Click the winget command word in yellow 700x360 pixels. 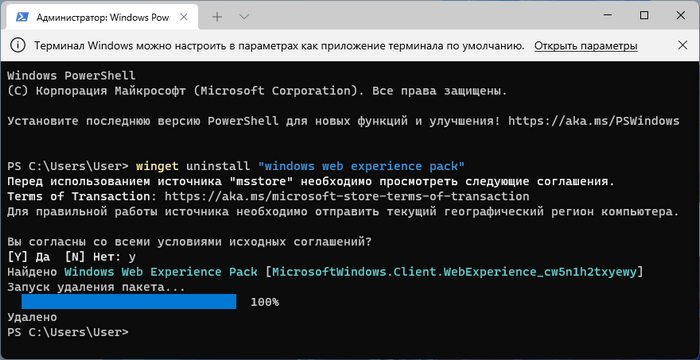tap(157, 166)
